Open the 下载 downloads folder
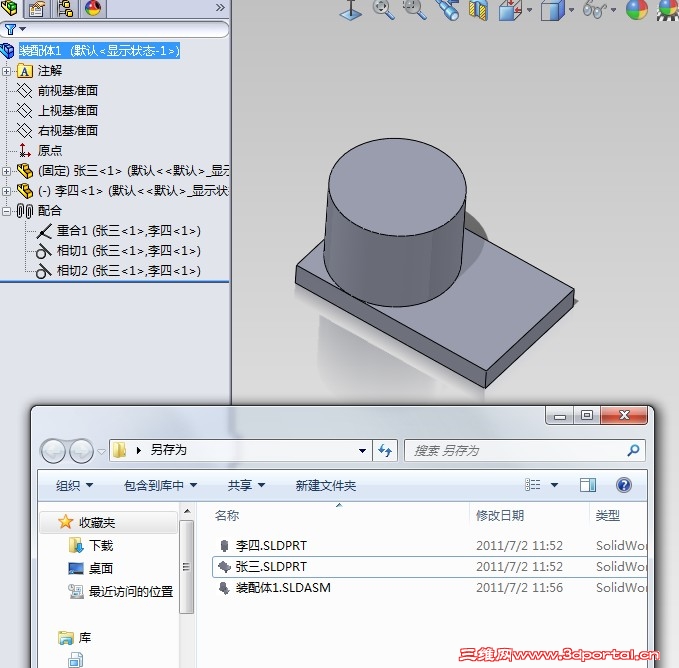Screen dimensions: 679x668 click(100, 545)
